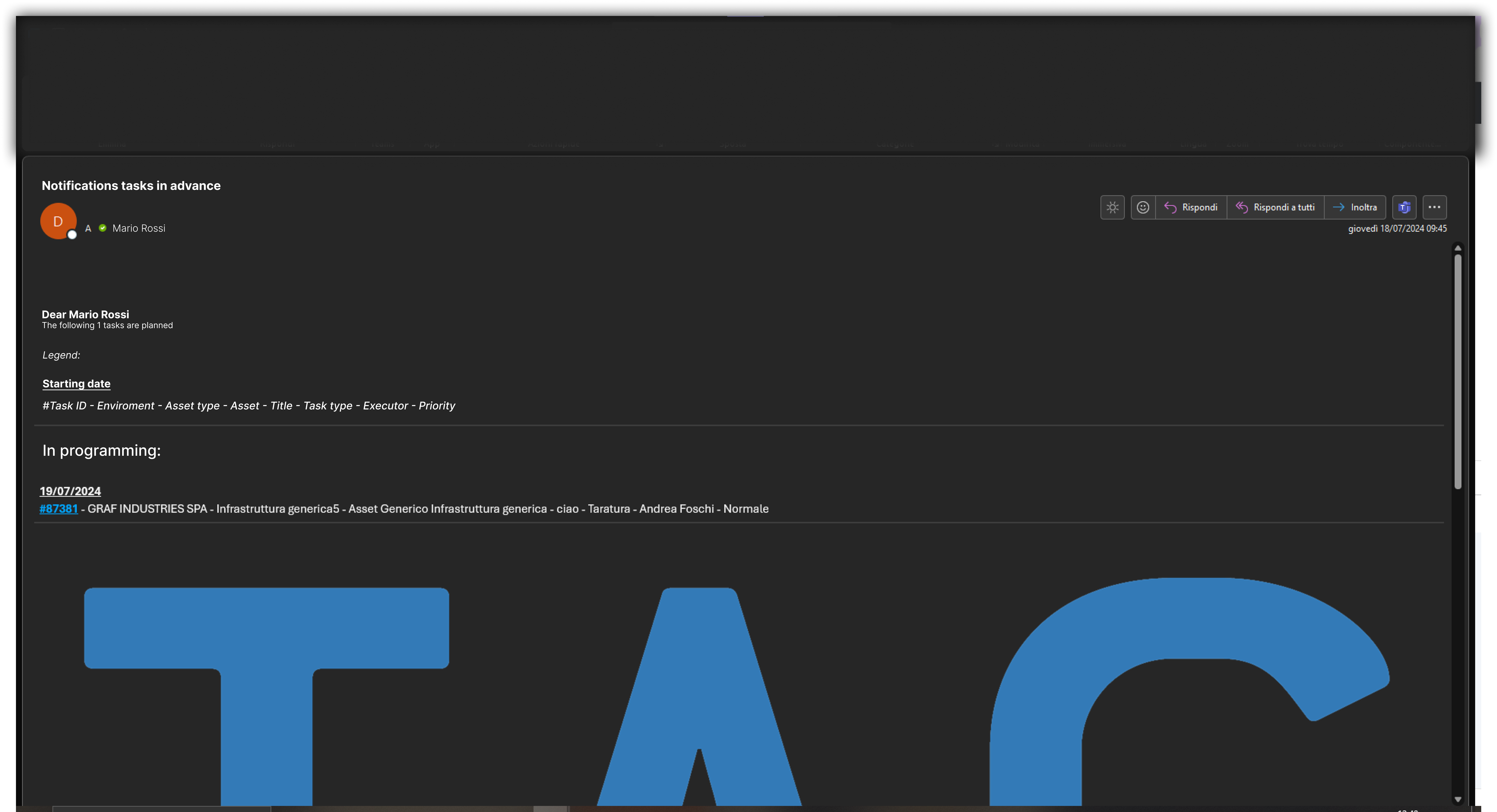This screenshot has width=1497, height=812.
Task: Click recipient name Mario Rossi
Action: [x=139, y=228]
